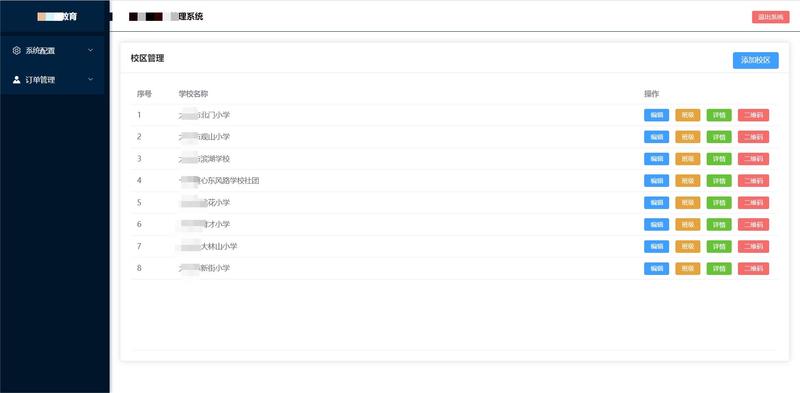Click the red 退出系统 button
The height and width of the screenshot is (393, 800).
pyautogui.click(x=770, y=17)
